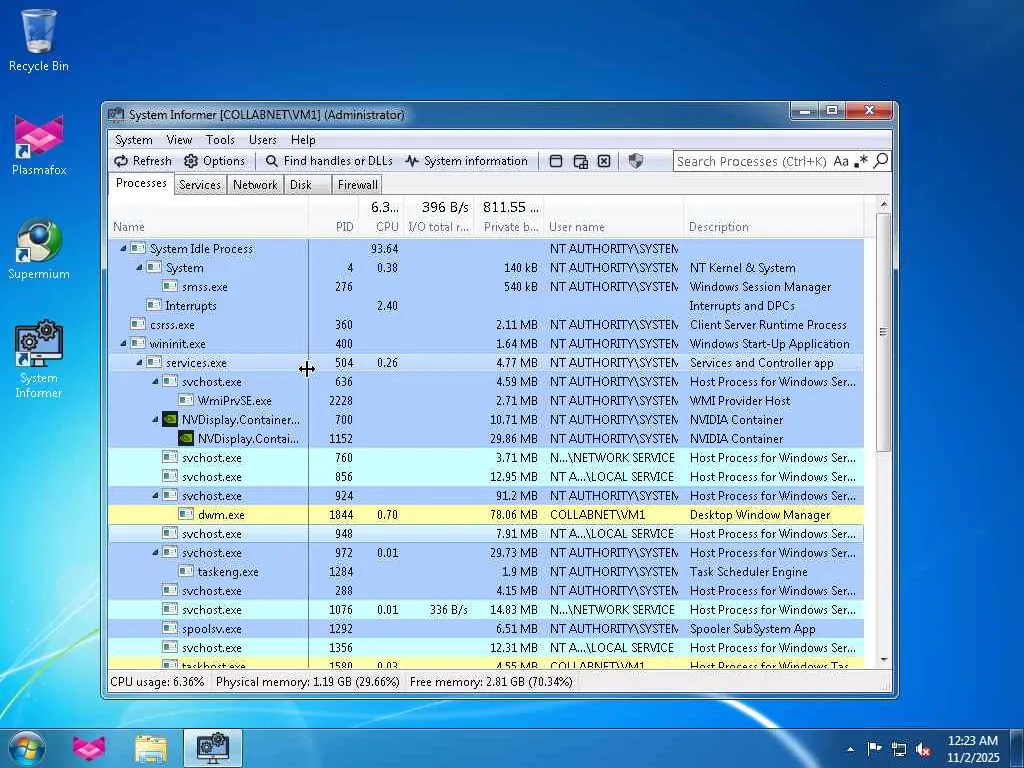
Task: Toggle the regex search option
Action: (x=861, y=161)
